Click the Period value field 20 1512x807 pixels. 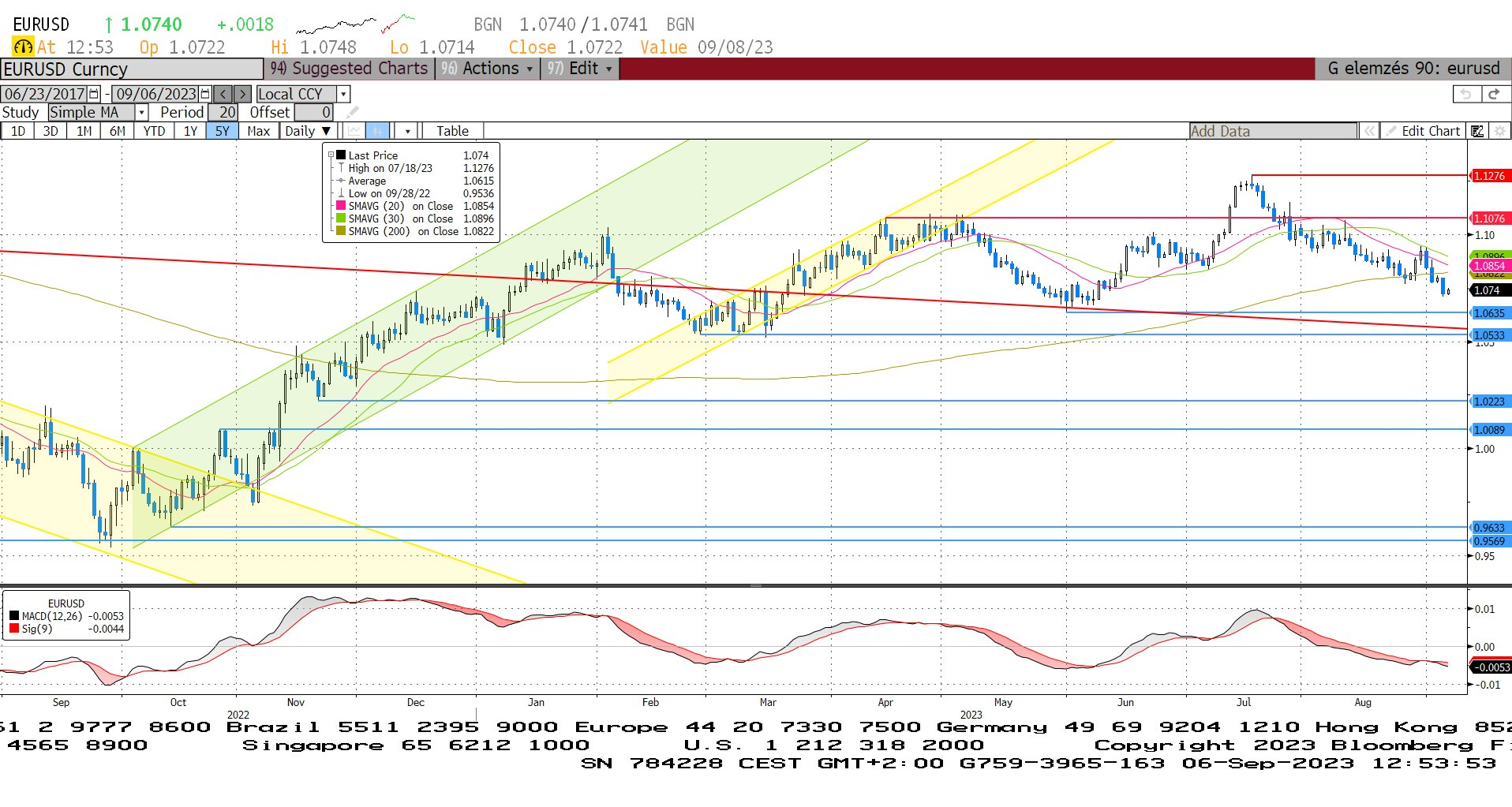pyautogui.click(x=223, y=113)
